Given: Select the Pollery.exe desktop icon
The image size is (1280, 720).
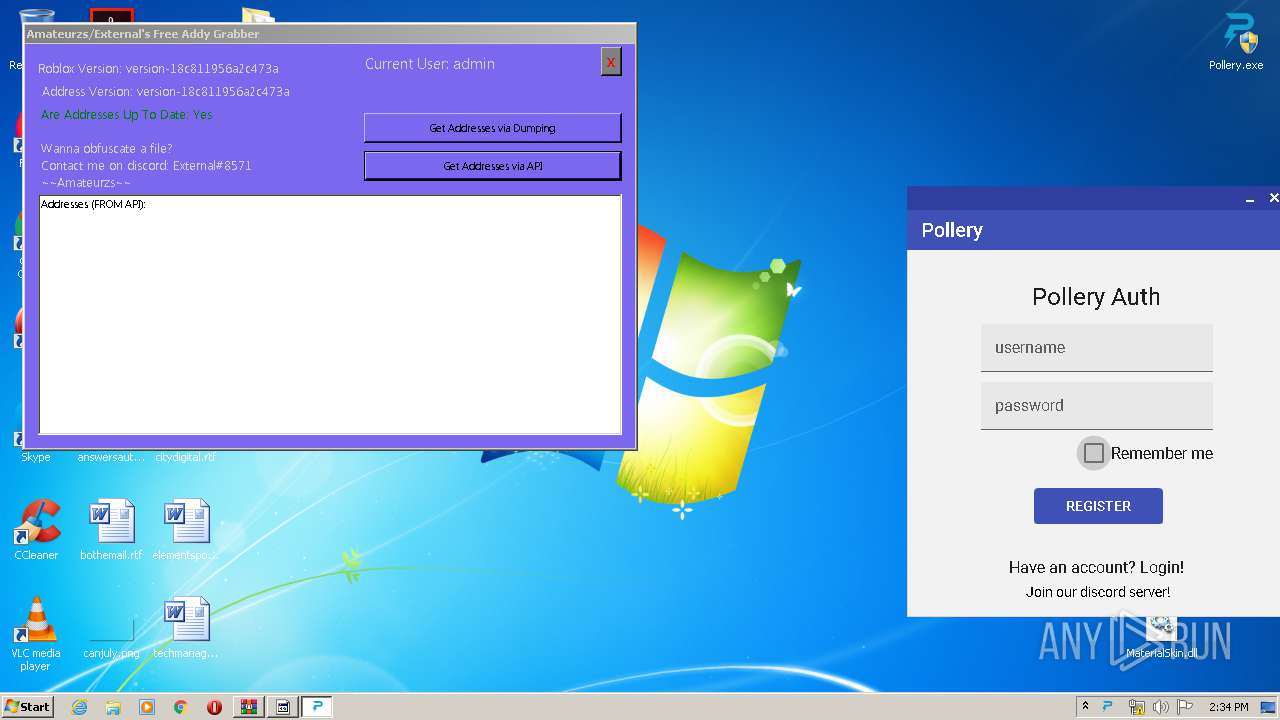Looking at the screenshot, I should pyautogui.click(x=1236, y=42).
